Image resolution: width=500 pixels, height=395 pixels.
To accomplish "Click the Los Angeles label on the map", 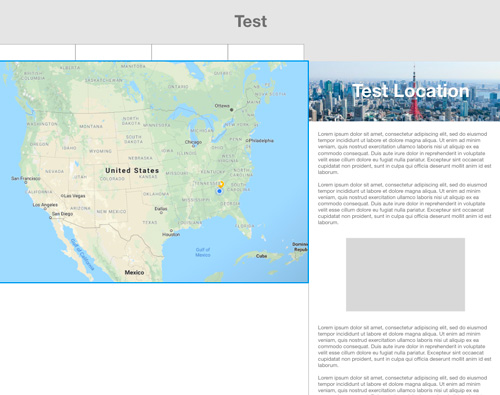I will [45, 205].
